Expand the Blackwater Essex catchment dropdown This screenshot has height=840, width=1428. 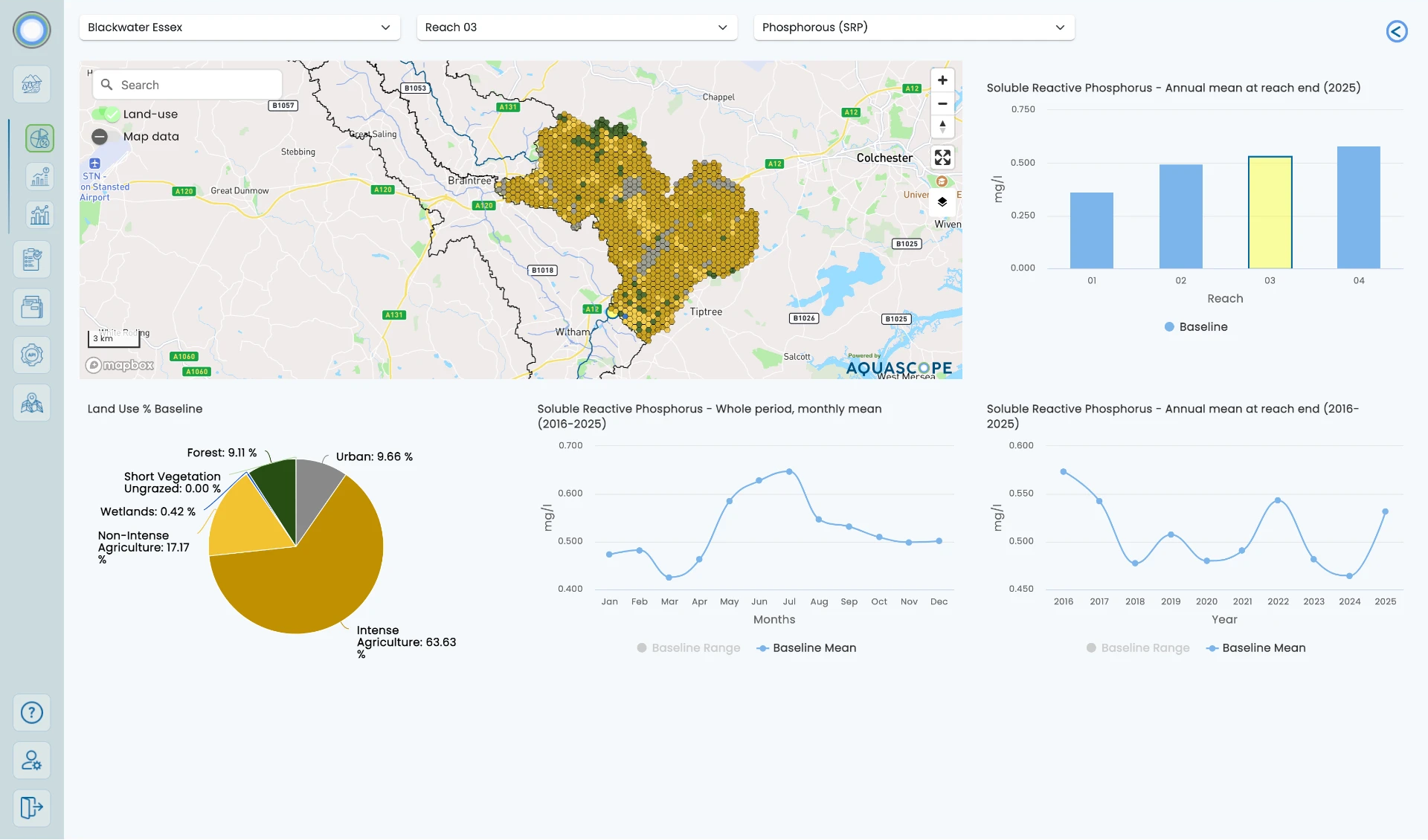coord(239,28)
